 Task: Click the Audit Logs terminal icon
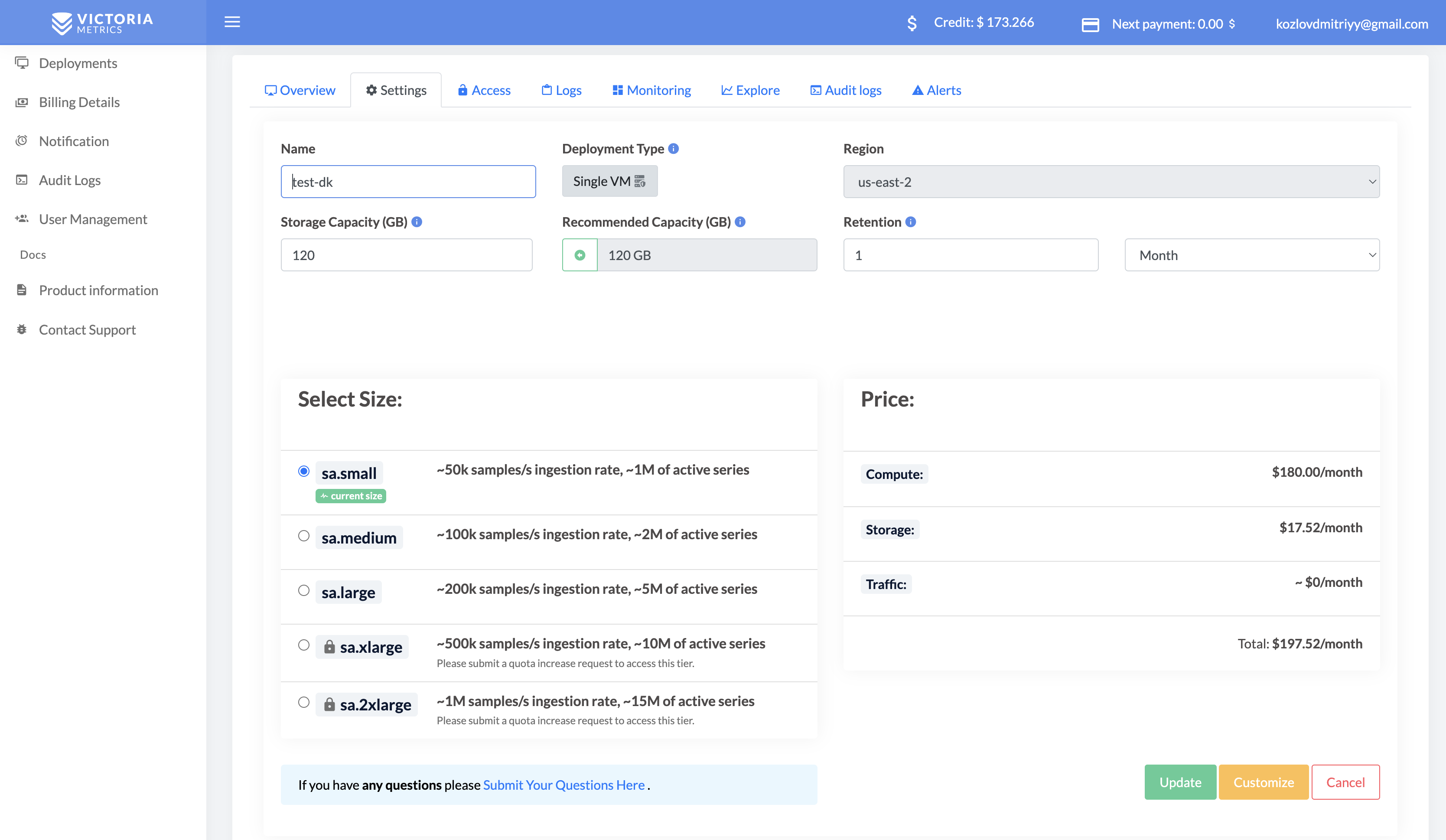22,179
